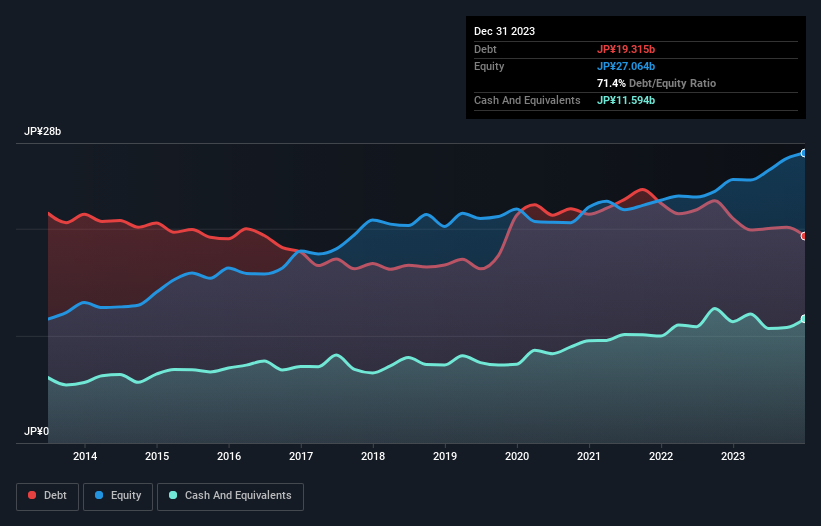Click the 2014 x-axis label
This screenshot has width=821, height=526.
pos(85,456)
